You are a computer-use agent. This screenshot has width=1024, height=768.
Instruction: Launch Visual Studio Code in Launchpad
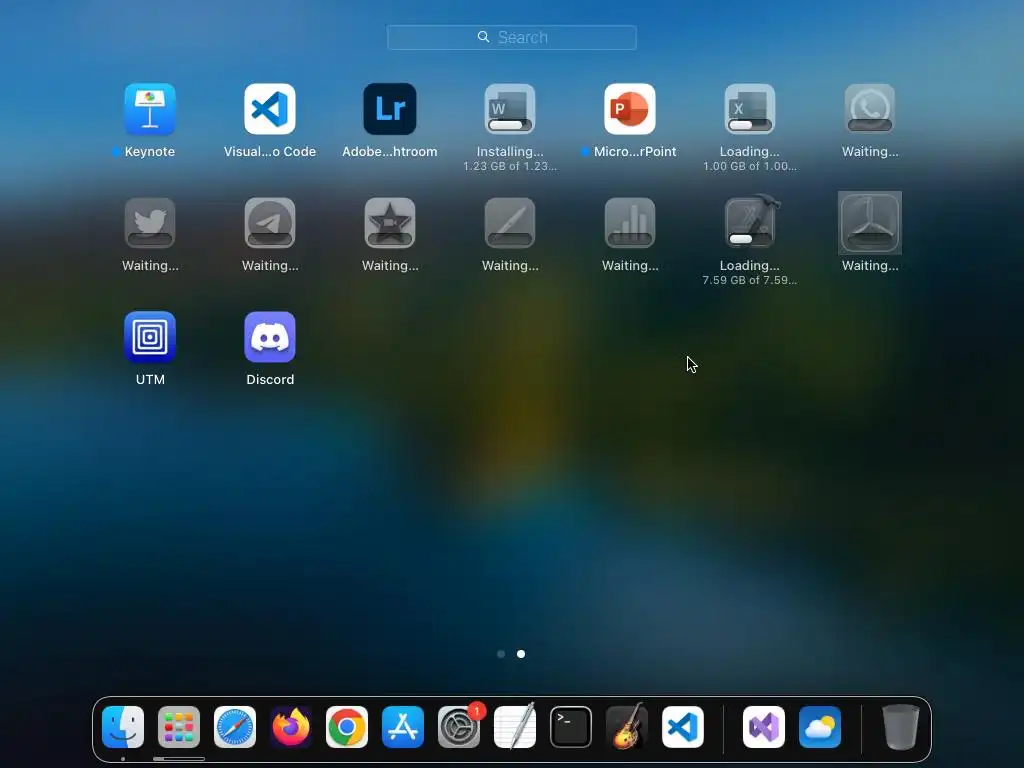[x=270, y=109]
